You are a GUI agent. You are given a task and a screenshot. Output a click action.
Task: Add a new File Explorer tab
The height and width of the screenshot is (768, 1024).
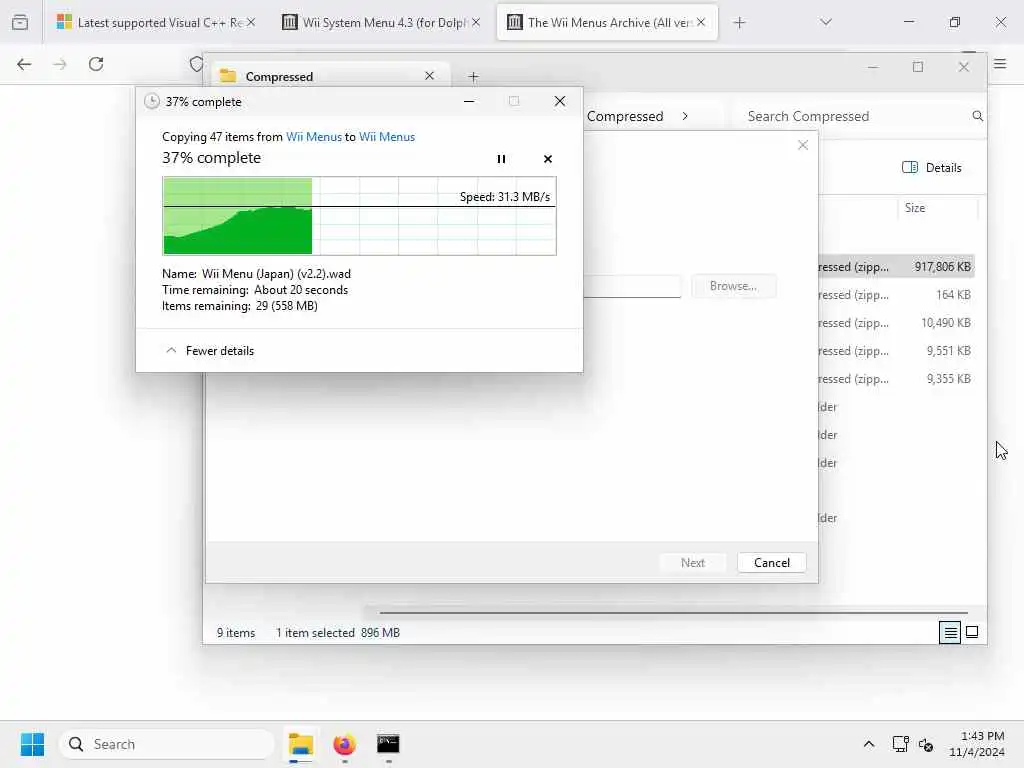pos(473,77)
